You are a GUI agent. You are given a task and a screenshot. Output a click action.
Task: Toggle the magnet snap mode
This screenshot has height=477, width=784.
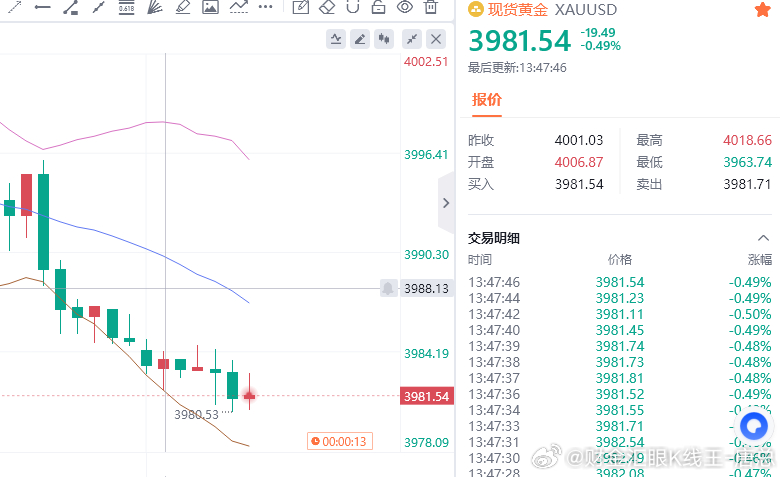pos(353,6)
